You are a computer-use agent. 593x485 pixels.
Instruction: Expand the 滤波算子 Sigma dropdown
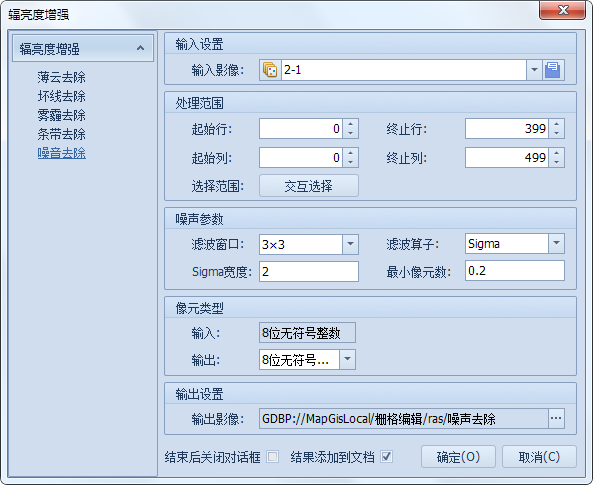pyautogui.click(x=557, y=243)
